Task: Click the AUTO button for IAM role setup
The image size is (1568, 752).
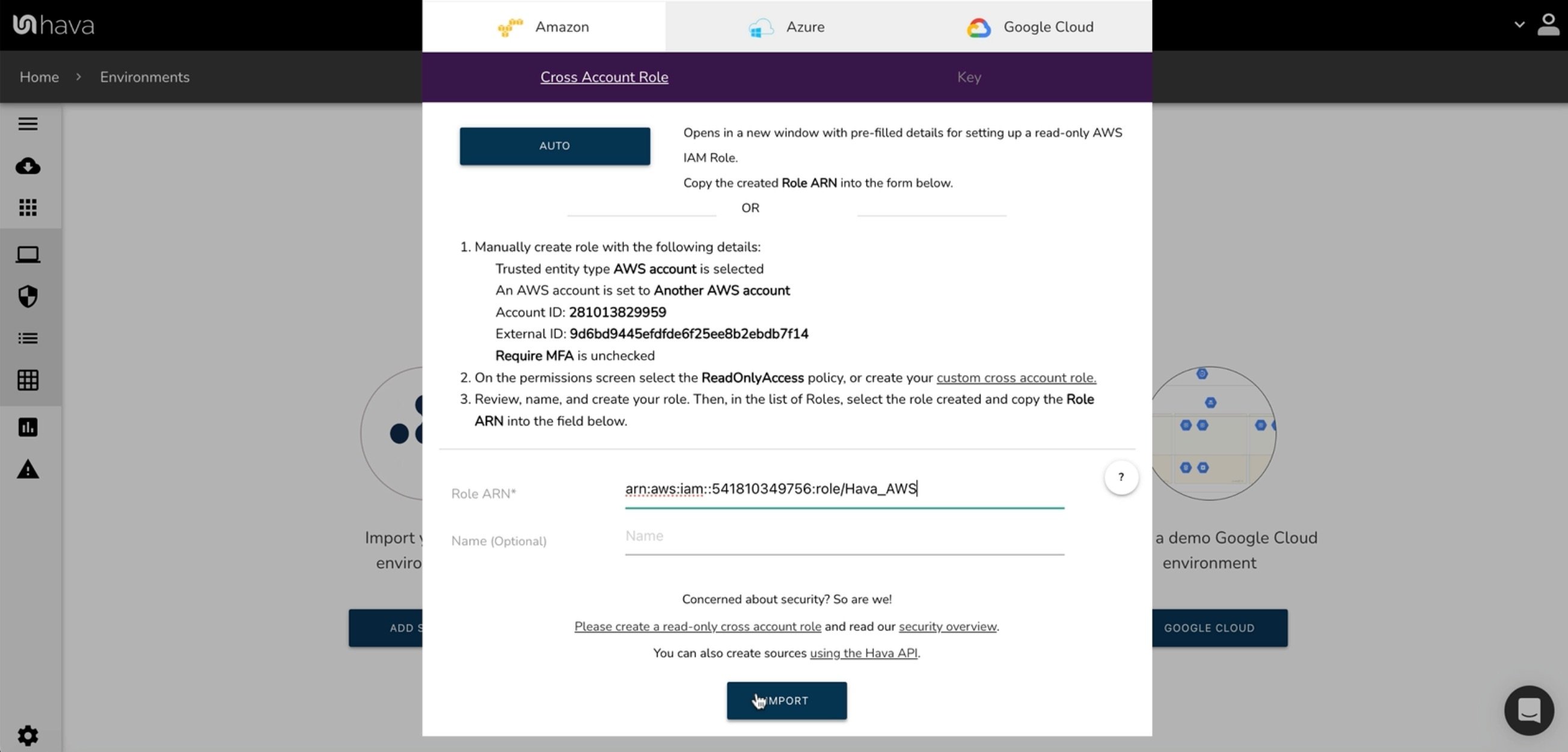Action: coord(554,145)
